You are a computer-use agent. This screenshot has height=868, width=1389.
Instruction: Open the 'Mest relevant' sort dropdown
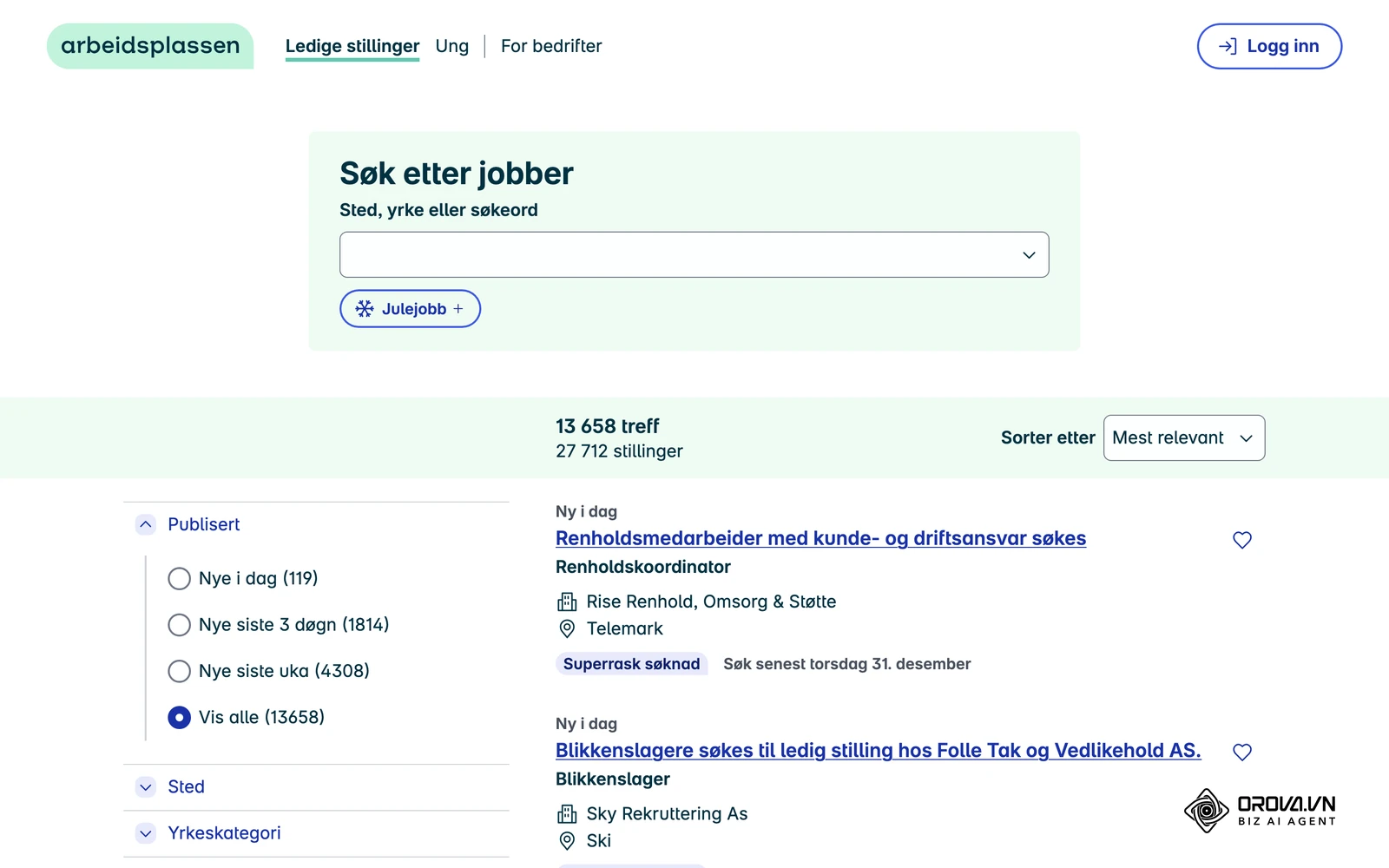1184,437
